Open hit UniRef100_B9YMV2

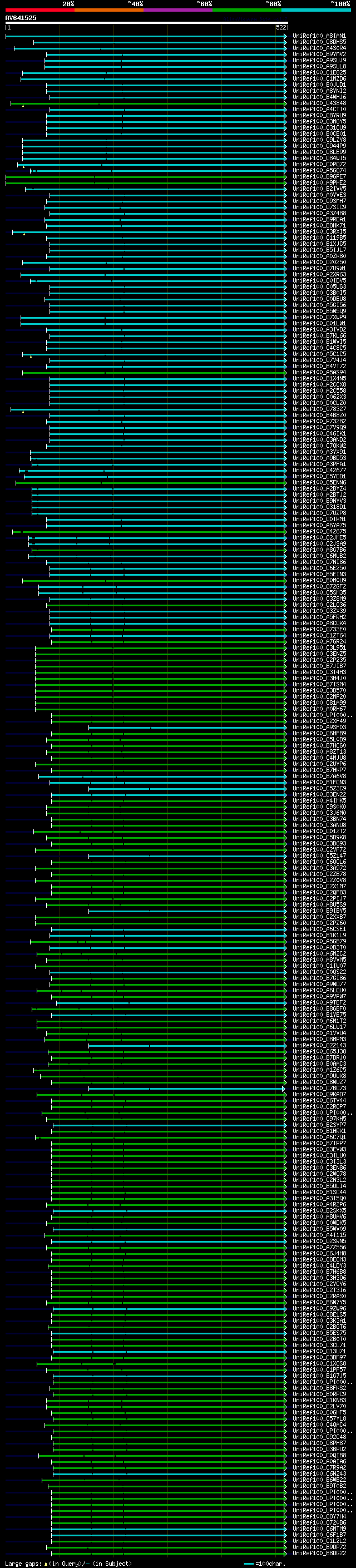319,54
